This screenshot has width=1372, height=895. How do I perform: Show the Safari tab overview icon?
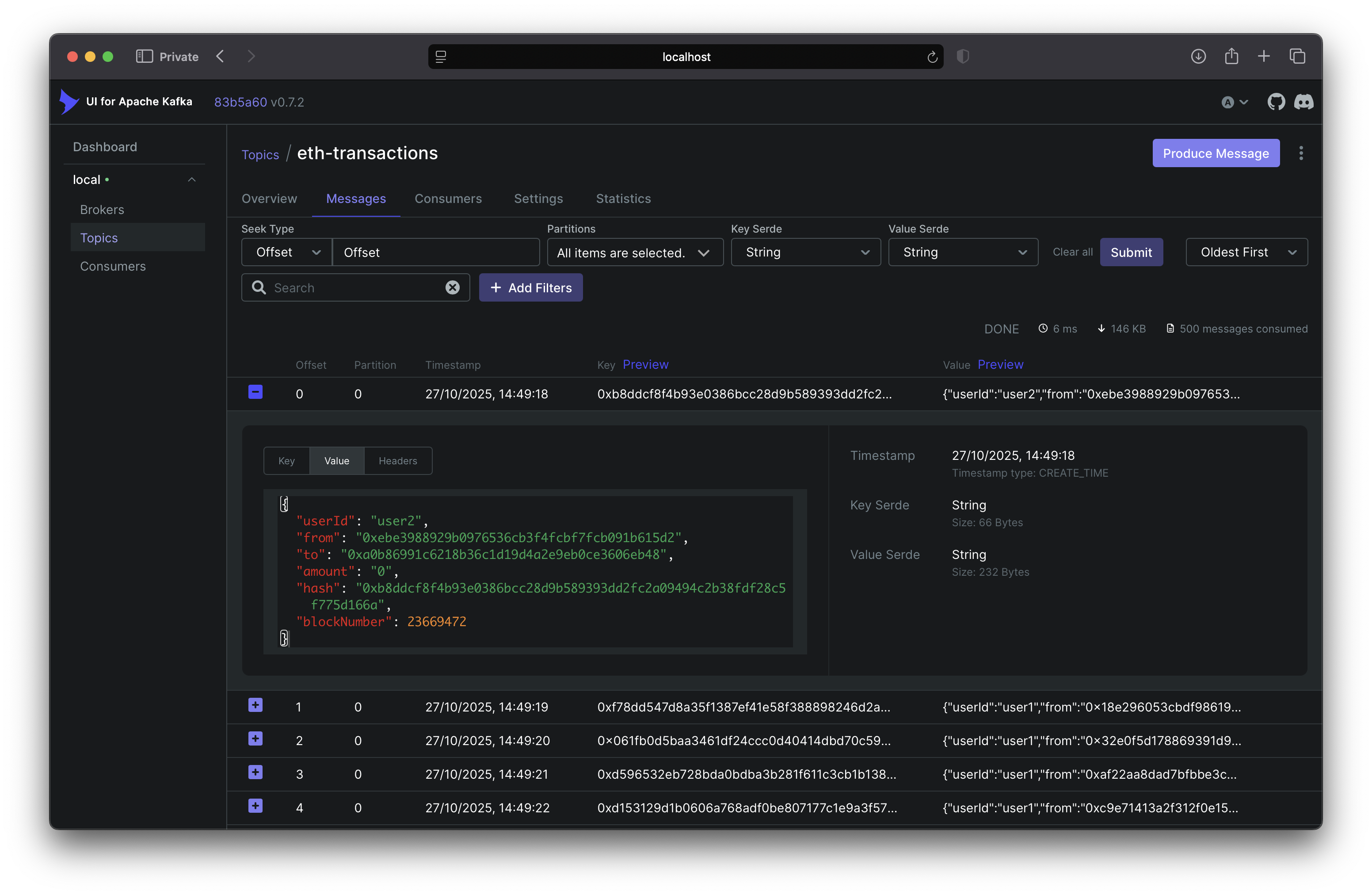click(x=1297, y=56)
